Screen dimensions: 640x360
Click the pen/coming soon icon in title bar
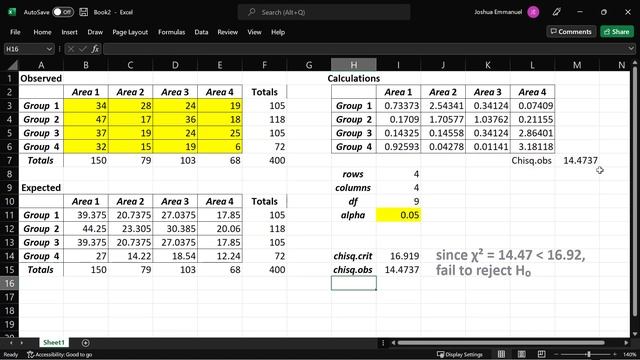tap(556, 12)
